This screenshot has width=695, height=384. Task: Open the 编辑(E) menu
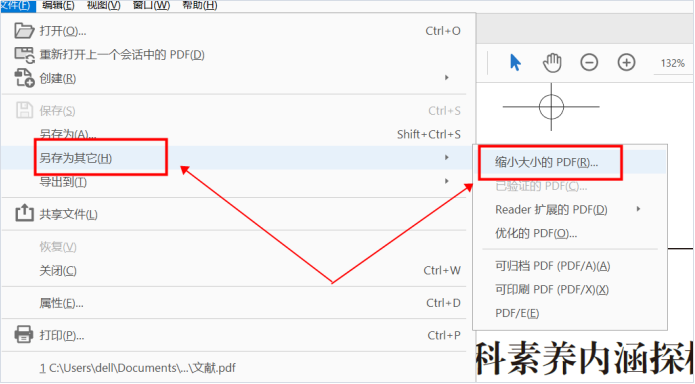coord(58,5)
